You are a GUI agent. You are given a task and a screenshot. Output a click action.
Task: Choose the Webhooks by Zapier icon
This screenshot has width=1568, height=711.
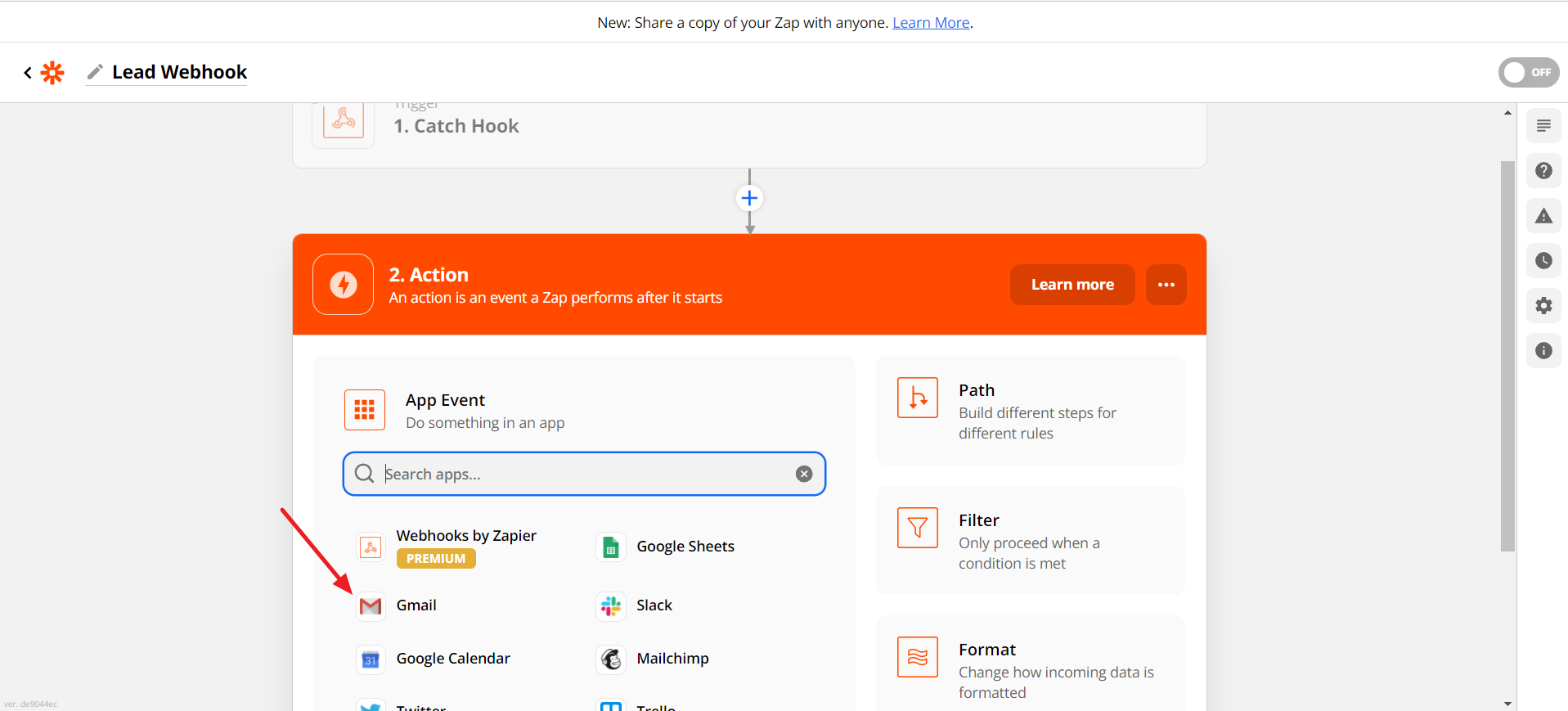coord(371,547)
